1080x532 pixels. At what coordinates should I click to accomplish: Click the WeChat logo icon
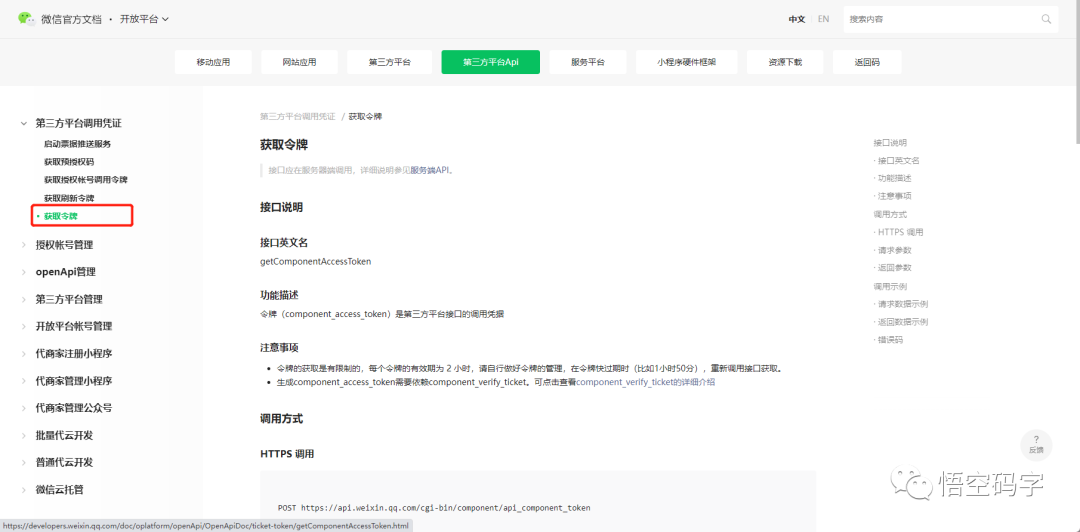click(27, 19)
